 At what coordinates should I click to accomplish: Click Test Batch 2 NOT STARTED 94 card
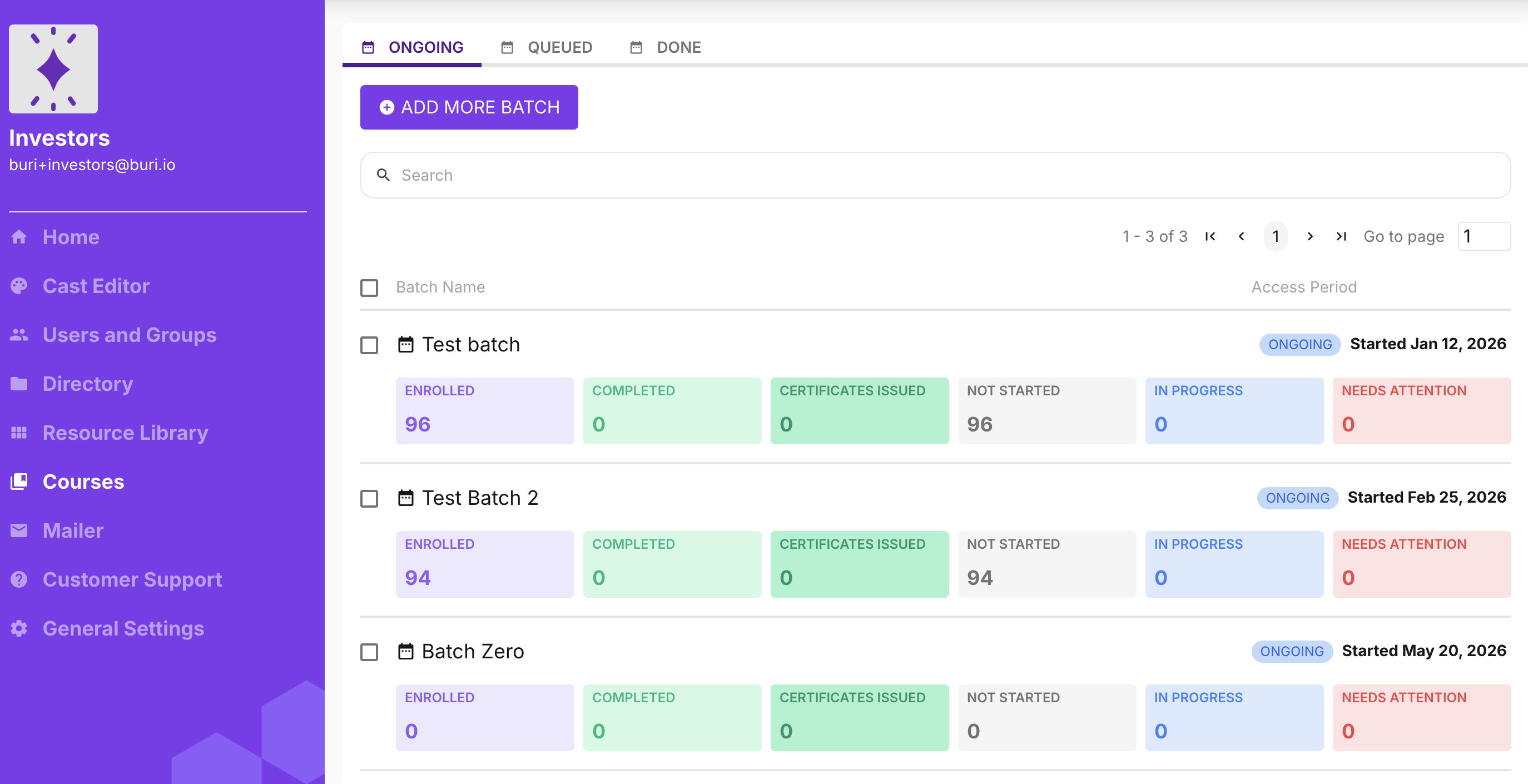[x=1048, y=564]
